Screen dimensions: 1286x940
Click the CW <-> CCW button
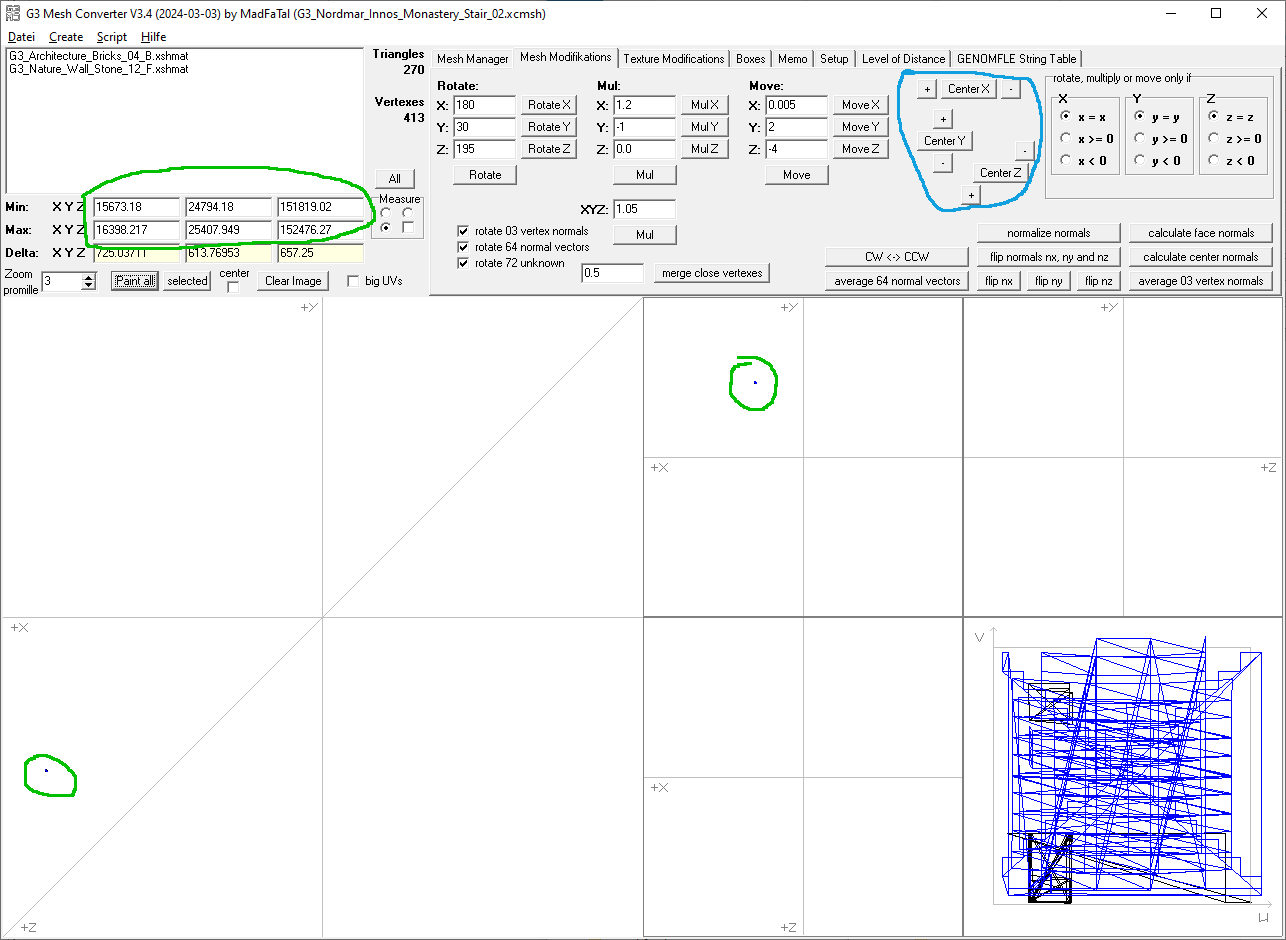tap(896, 257)
